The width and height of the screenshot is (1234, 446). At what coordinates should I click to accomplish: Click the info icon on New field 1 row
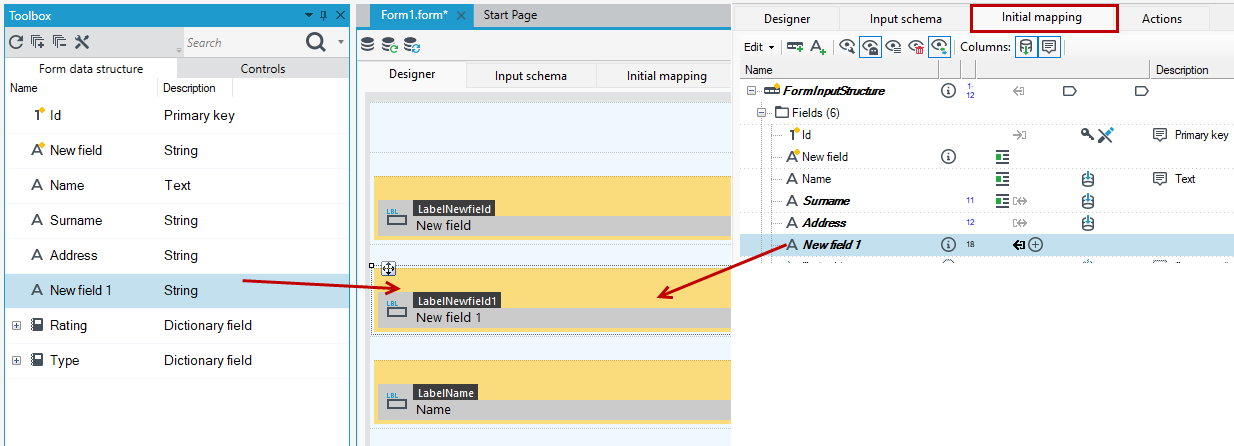coord(948,244)
